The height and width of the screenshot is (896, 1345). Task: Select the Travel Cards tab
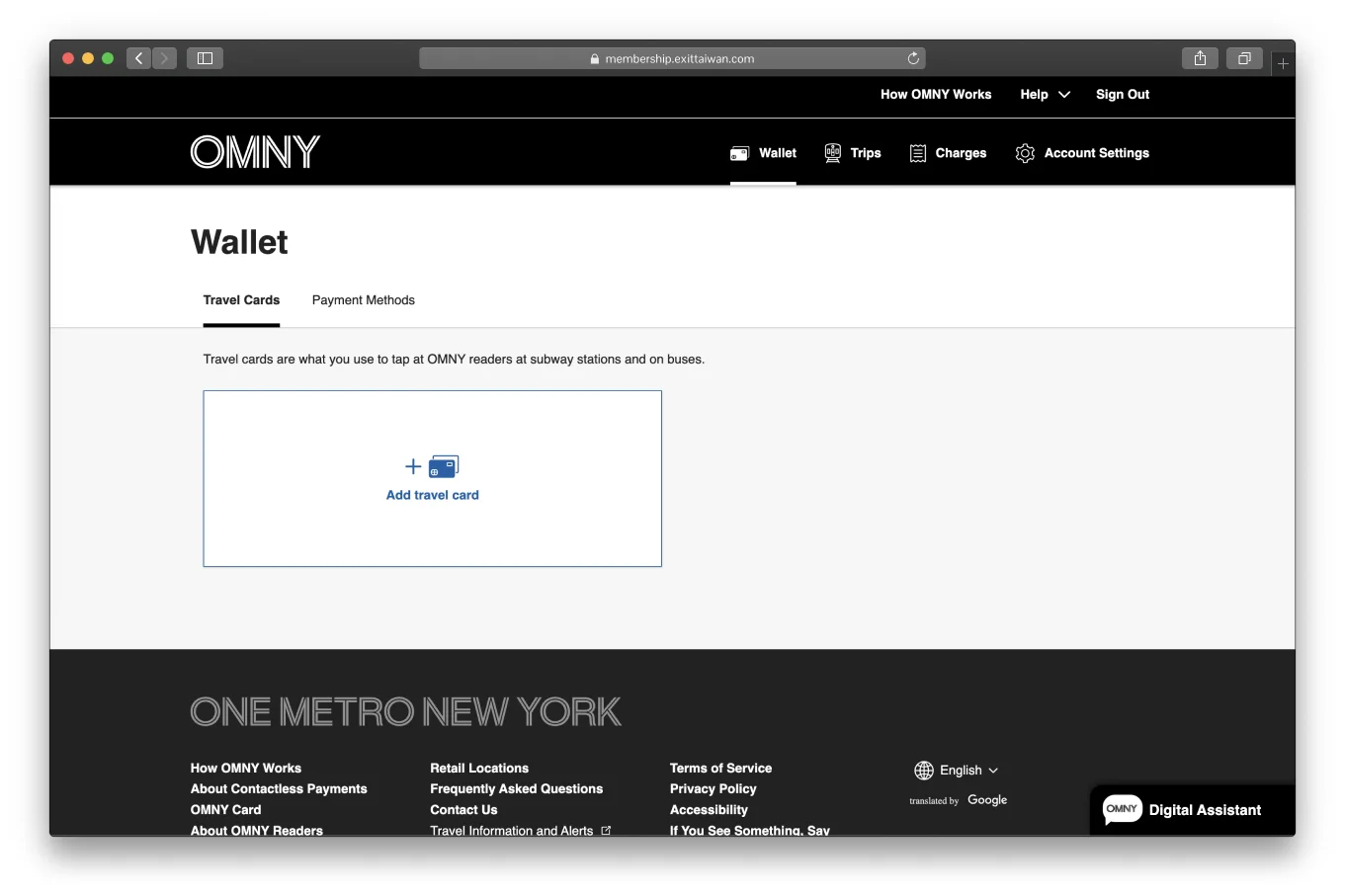click(241, 300)
